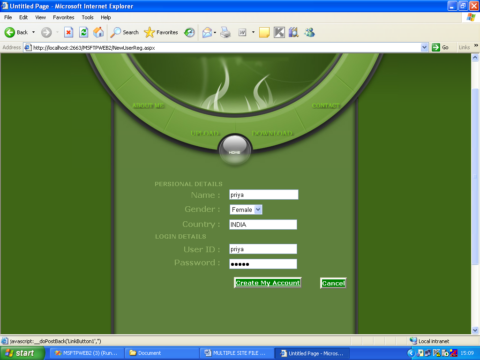Print the page with printer icon
The height and width of the screenshot is (360, 480).
226,32
